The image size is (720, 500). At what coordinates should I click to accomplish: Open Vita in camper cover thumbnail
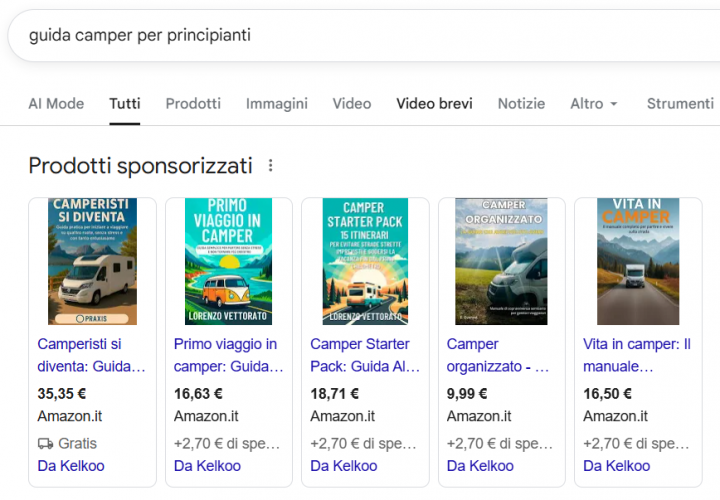click(x=637, y=261)
